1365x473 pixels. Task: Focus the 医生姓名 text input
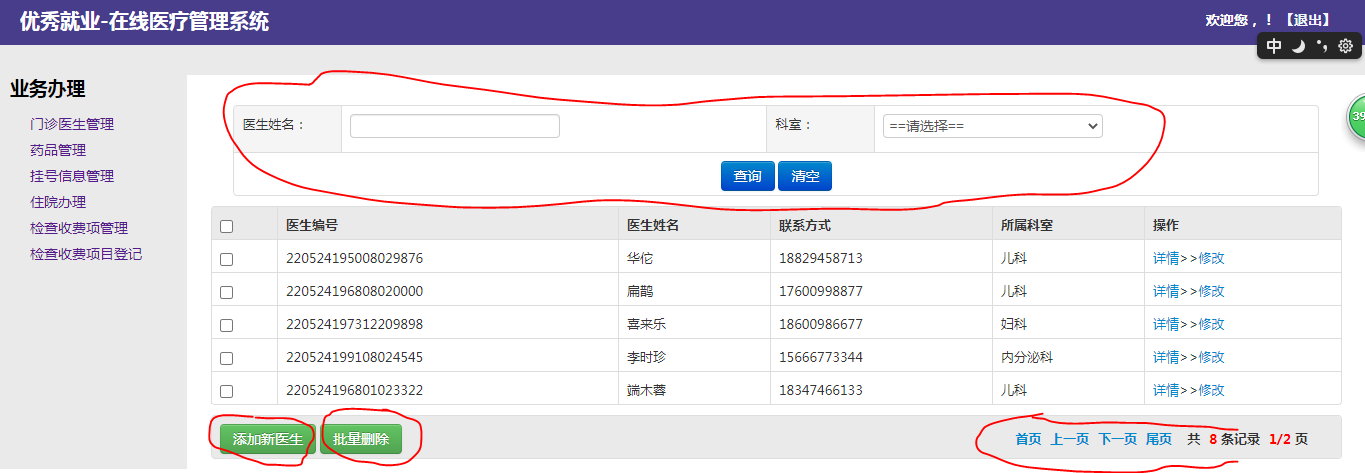pyautogui.click(x=455, y=126)
